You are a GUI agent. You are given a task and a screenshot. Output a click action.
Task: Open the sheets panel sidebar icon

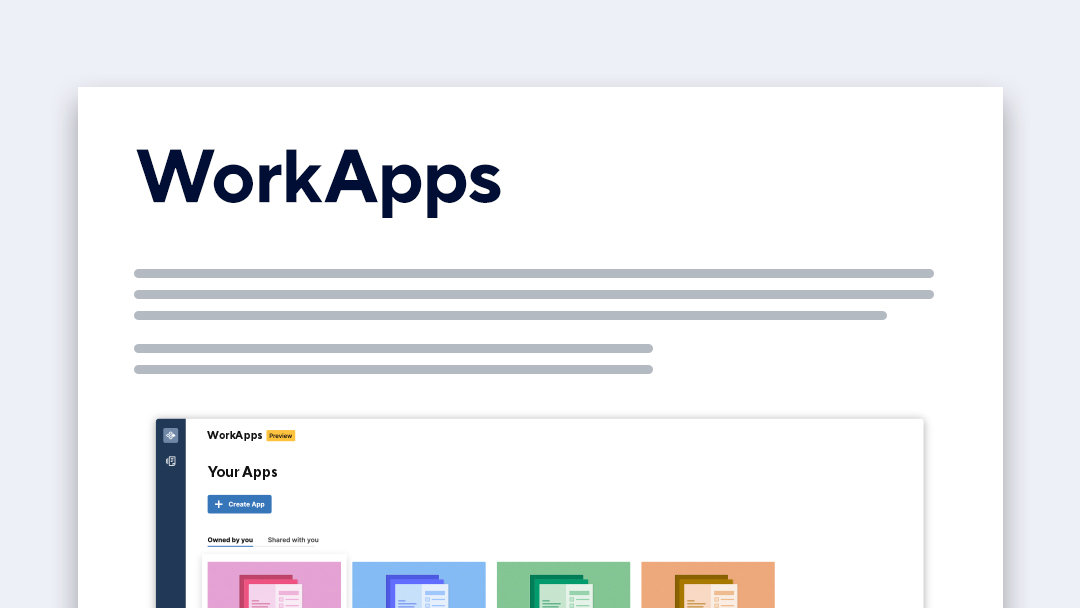(171, 461)
